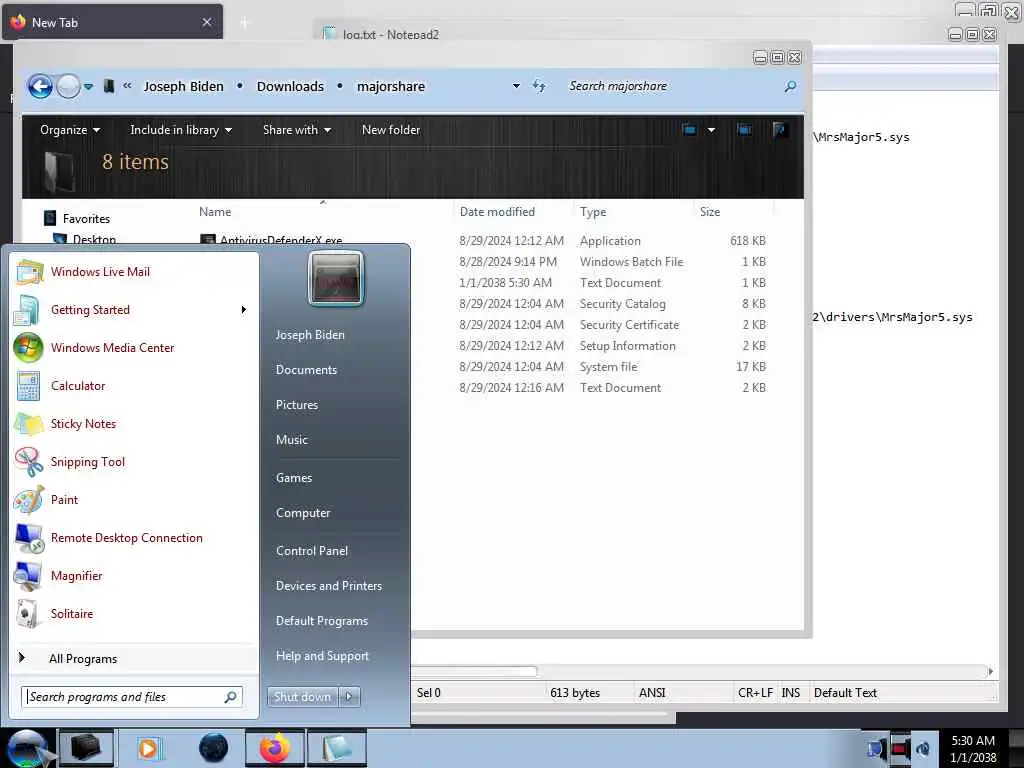Open Downloads breadcrumb in address bar

click(x=290, y=86)
